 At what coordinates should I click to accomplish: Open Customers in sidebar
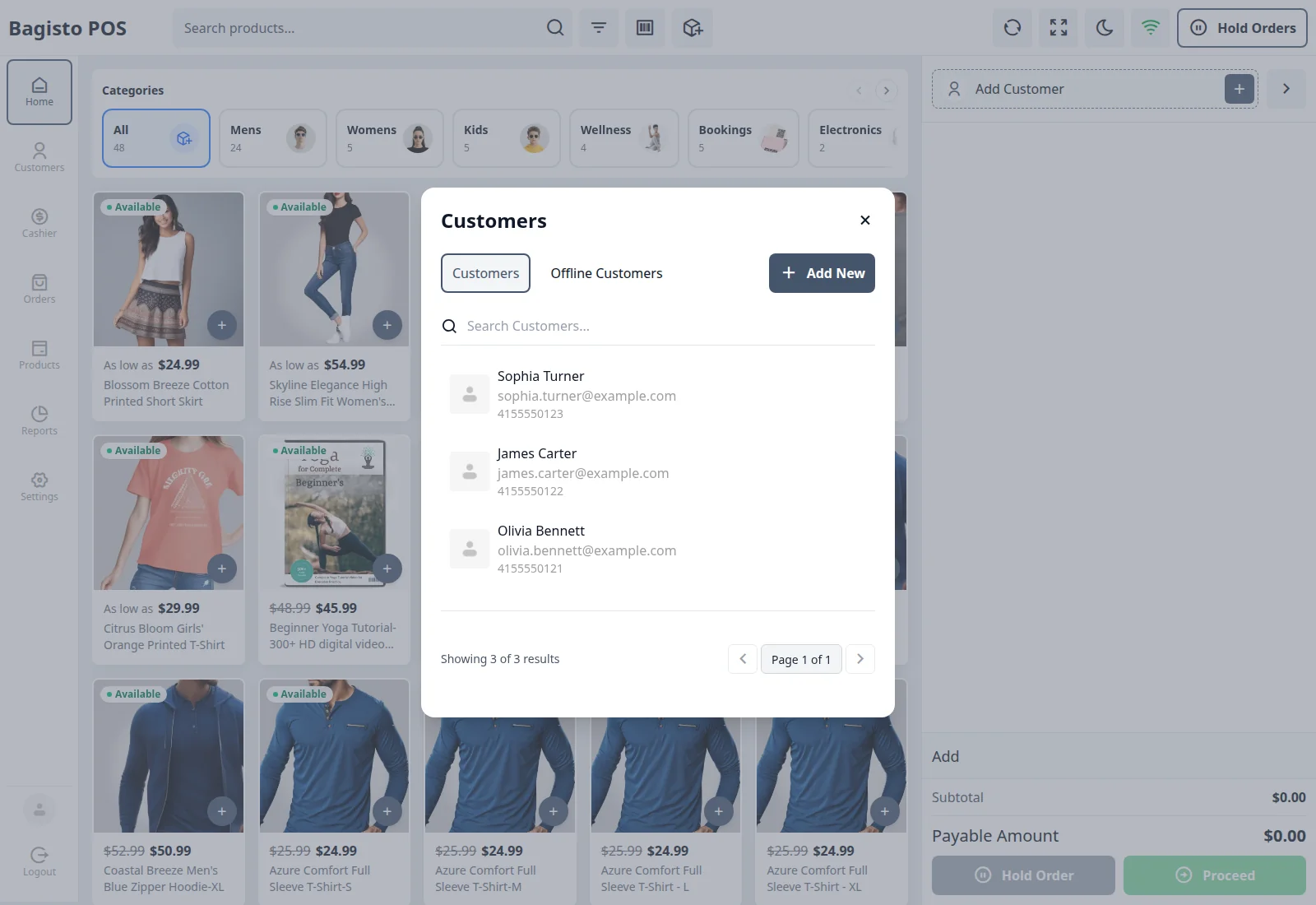point(39,157)
